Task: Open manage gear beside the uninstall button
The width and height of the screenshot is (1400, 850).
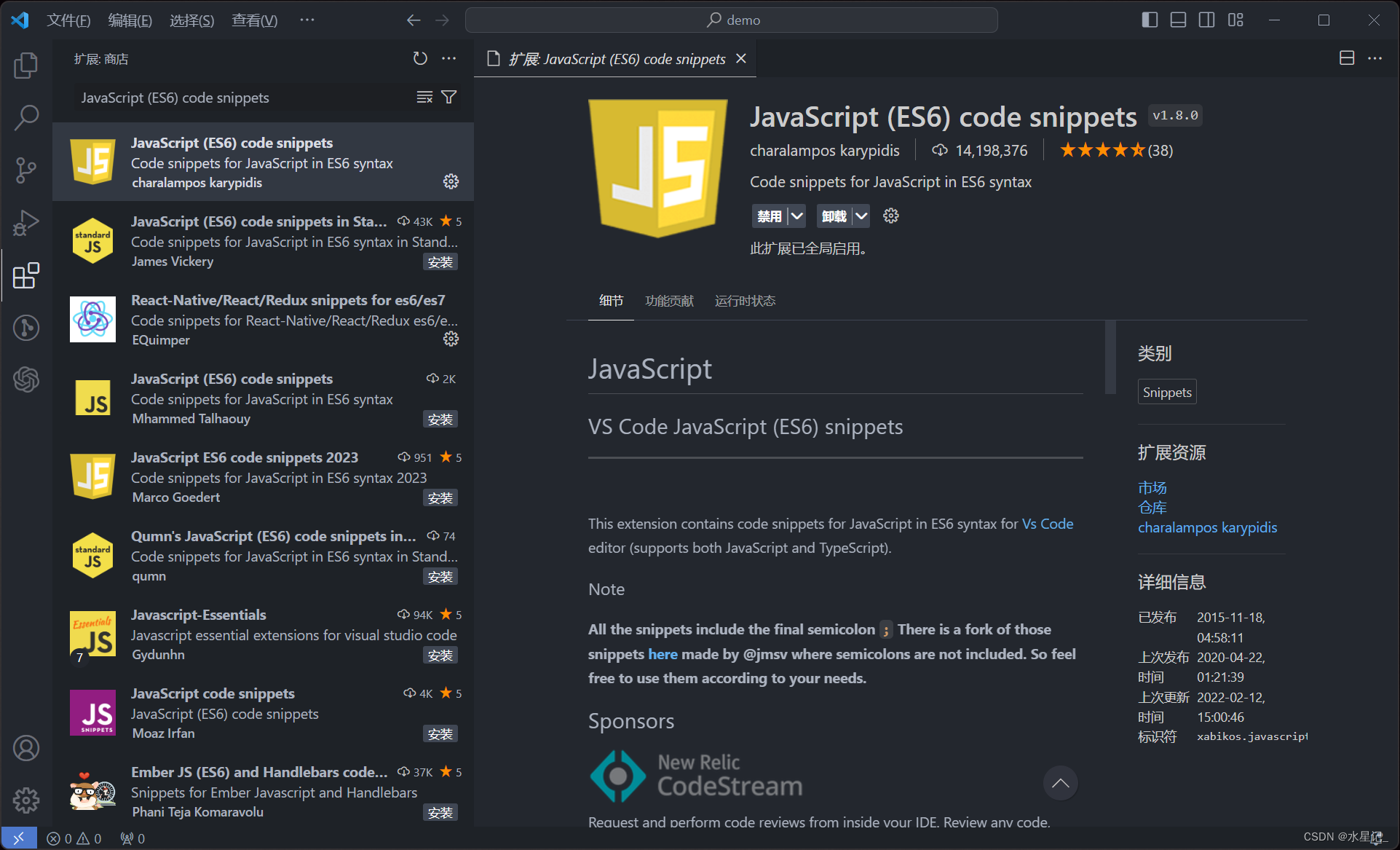Action: click(x=891, y=216)
